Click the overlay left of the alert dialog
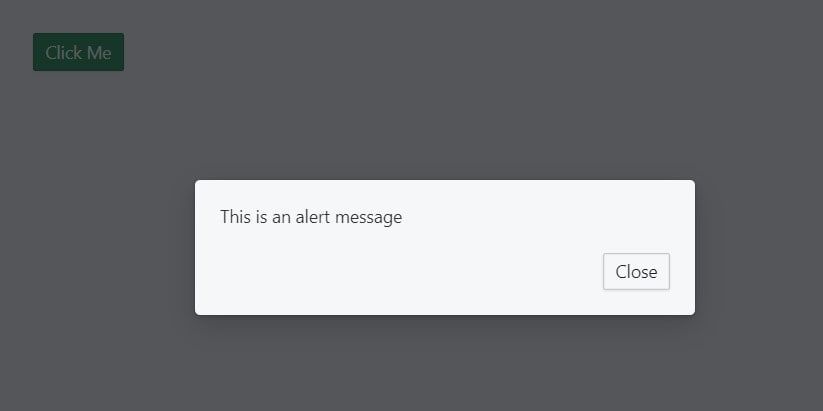 [97, 247]
